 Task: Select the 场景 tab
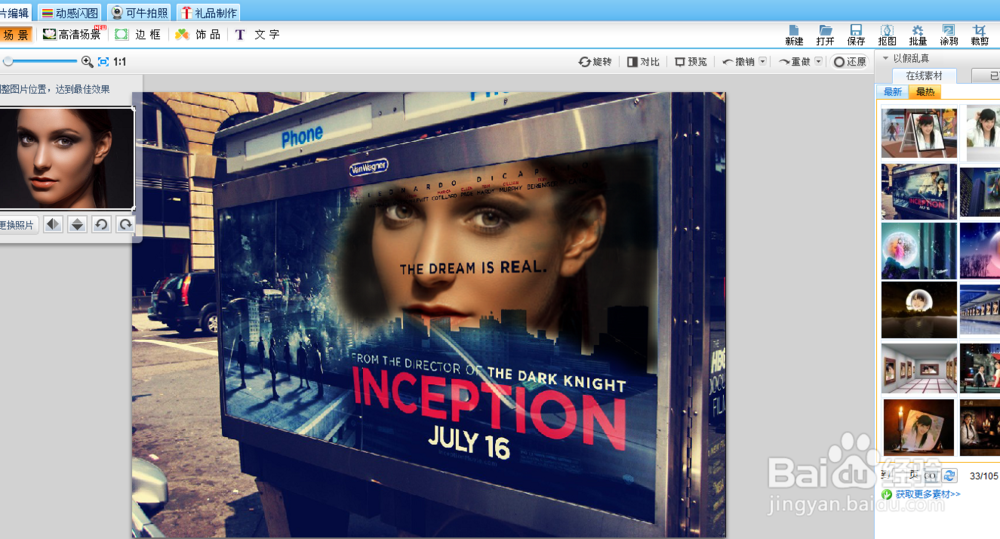pyautogui.click(x=16, y=34)
